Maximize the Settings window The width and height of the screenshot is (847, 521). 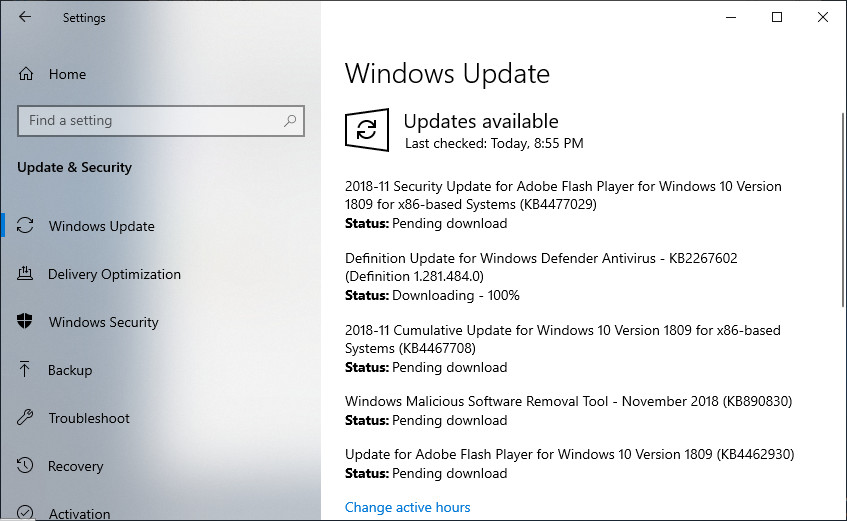[777, 17]
